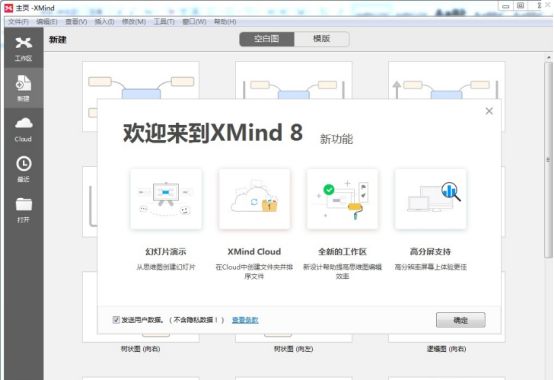Click the 逻辑图 (向右) label
This screenshot has height=380, width=554.
[x=447, y=349]
